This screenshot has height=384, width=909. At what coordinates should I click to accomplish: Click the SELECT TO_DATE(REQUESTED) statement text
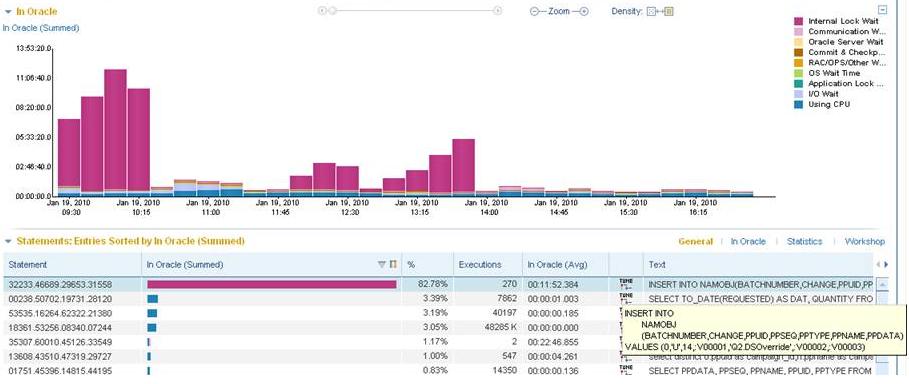click(x=760, y=299)
